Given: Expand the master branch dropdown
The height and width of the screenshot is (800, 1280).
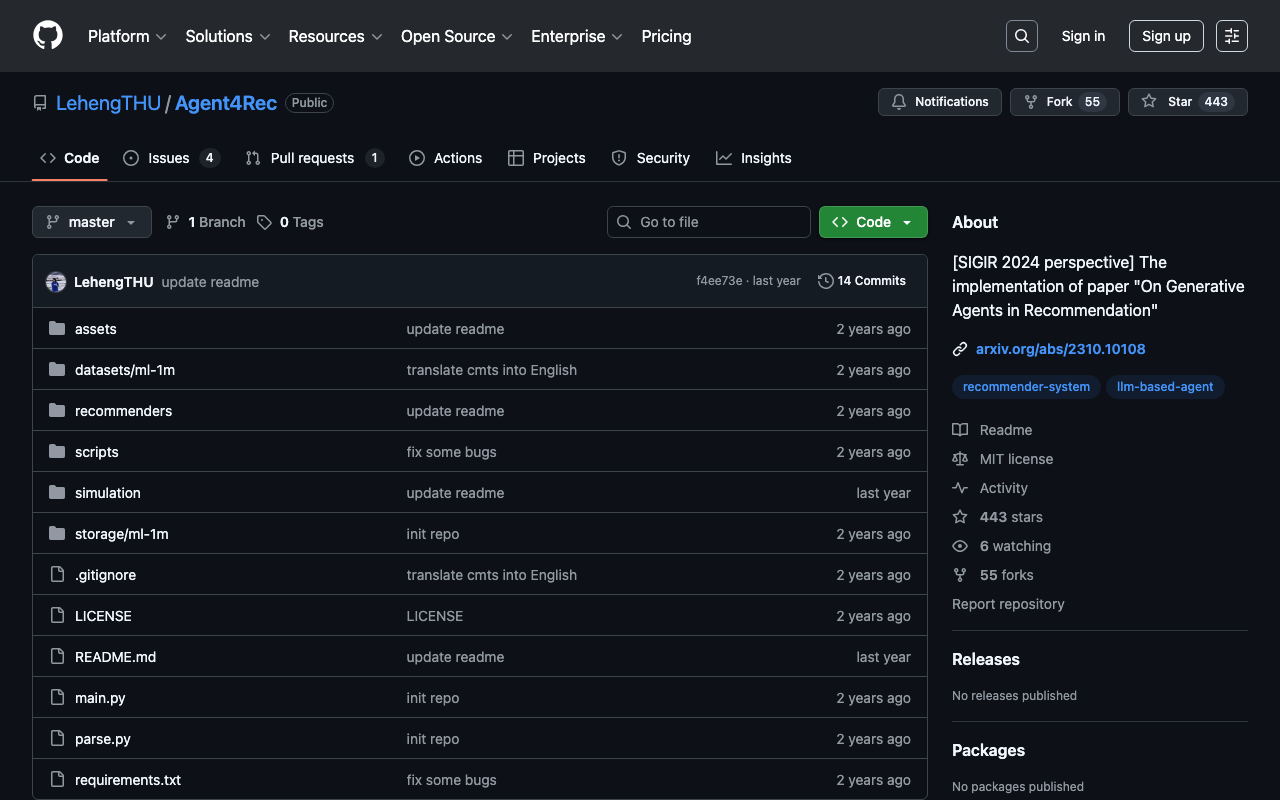Looking at the screenshot, I should tap(91, 222).
